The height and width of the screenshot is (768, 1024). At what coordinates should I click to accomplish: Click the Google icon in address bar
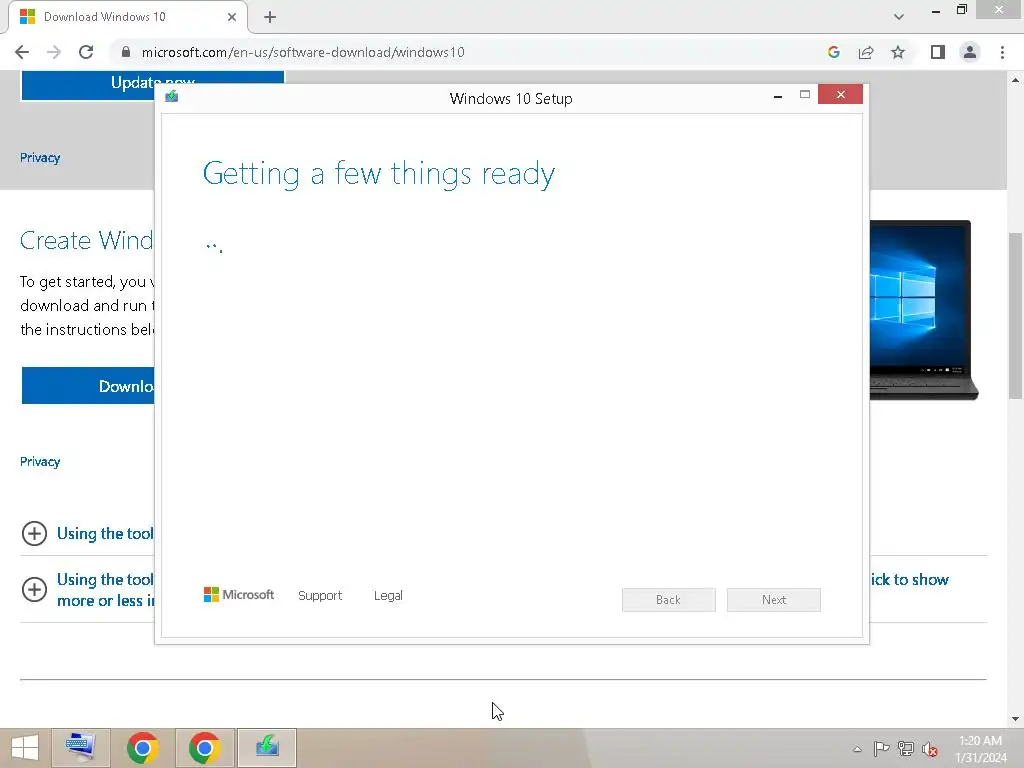click(833, 52)
